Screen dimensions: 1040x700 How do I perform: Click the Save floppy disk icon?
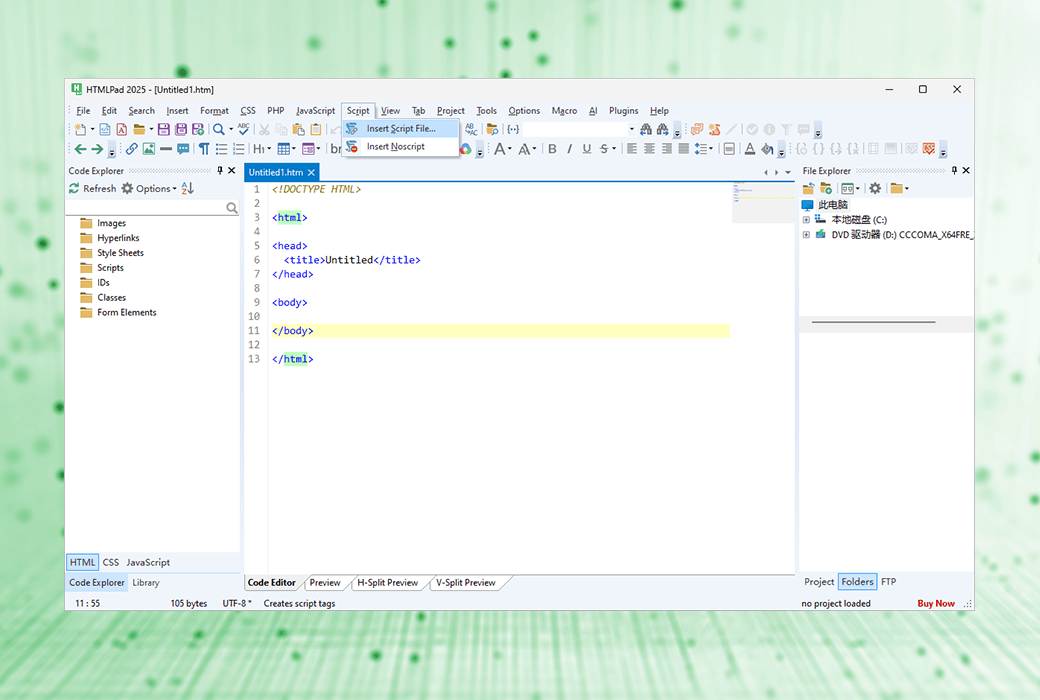click(164, 129)
